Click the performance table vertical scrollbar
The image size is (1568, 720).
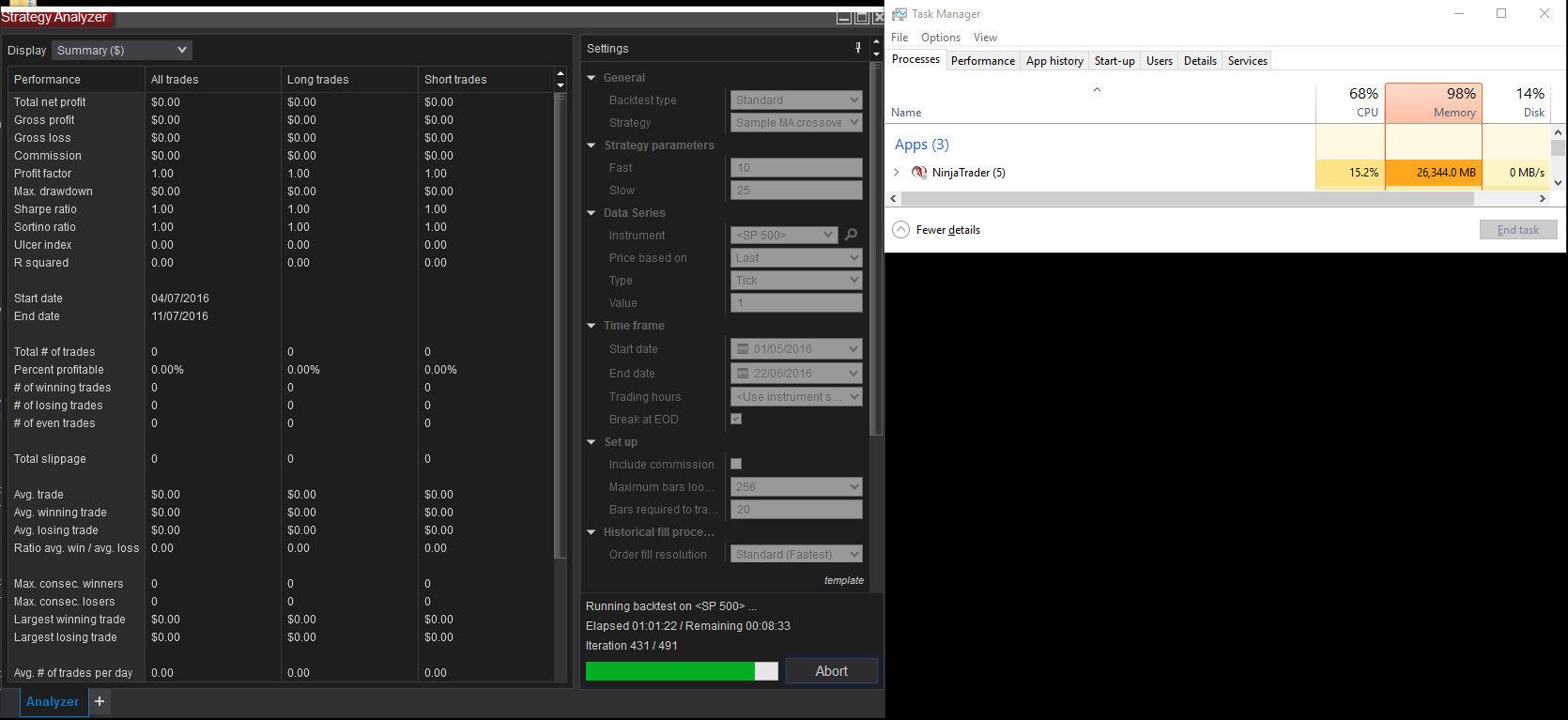[561, 325]
